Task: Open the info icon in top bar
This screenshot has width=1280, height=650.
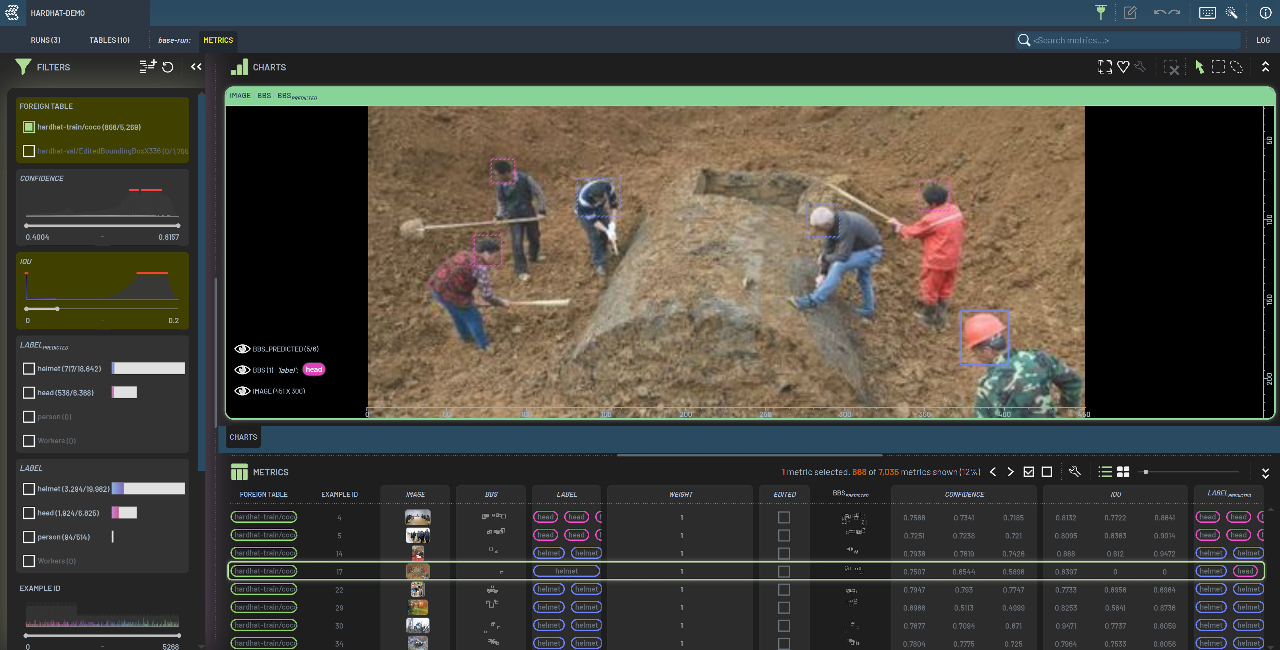Action: coord(1265,13)
